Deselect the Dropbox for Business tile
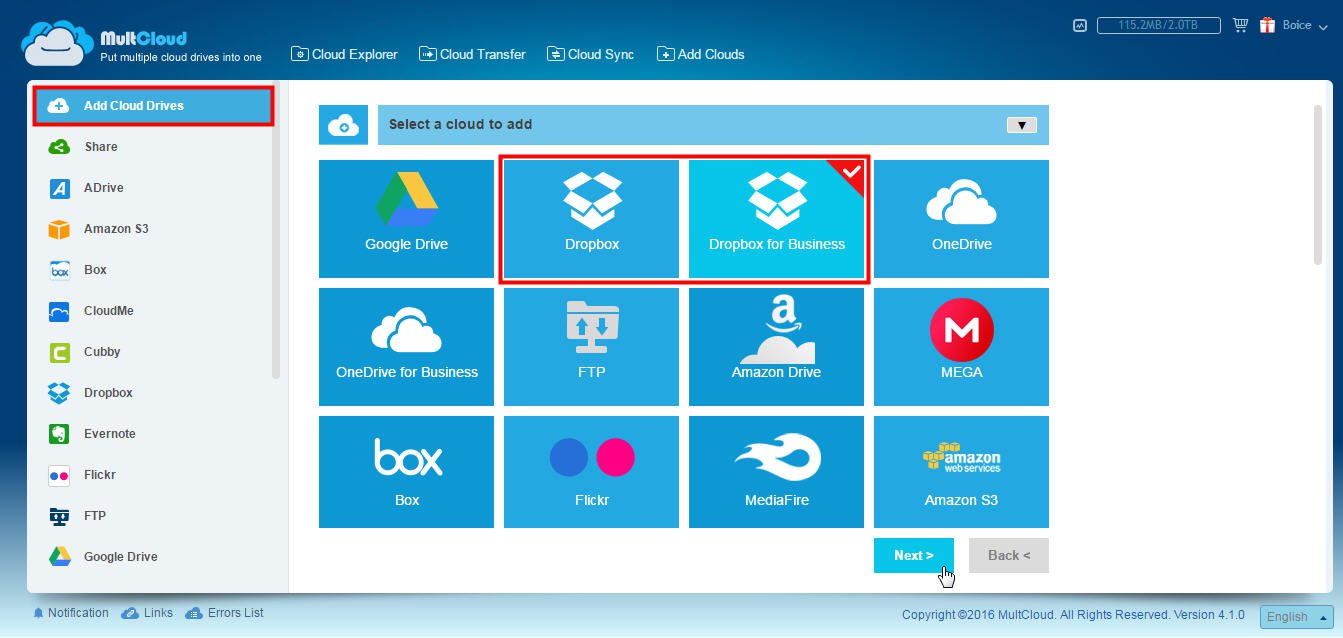This screenshot has height=638, width=1343. click(776, 219)
